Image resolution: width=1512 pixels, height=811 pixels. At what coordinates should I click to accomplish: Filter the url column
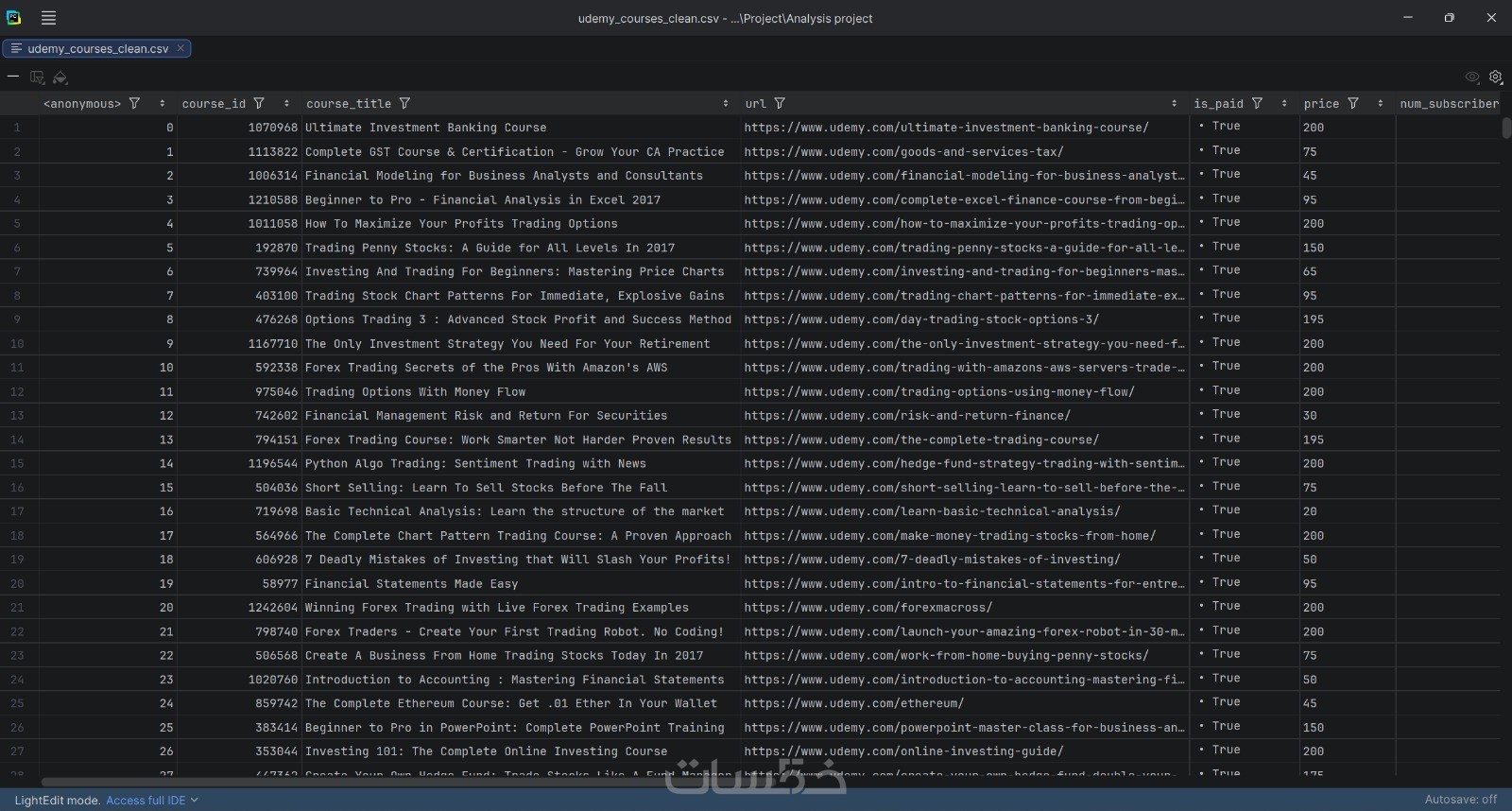pyautogui.click(x=780, y=103)
